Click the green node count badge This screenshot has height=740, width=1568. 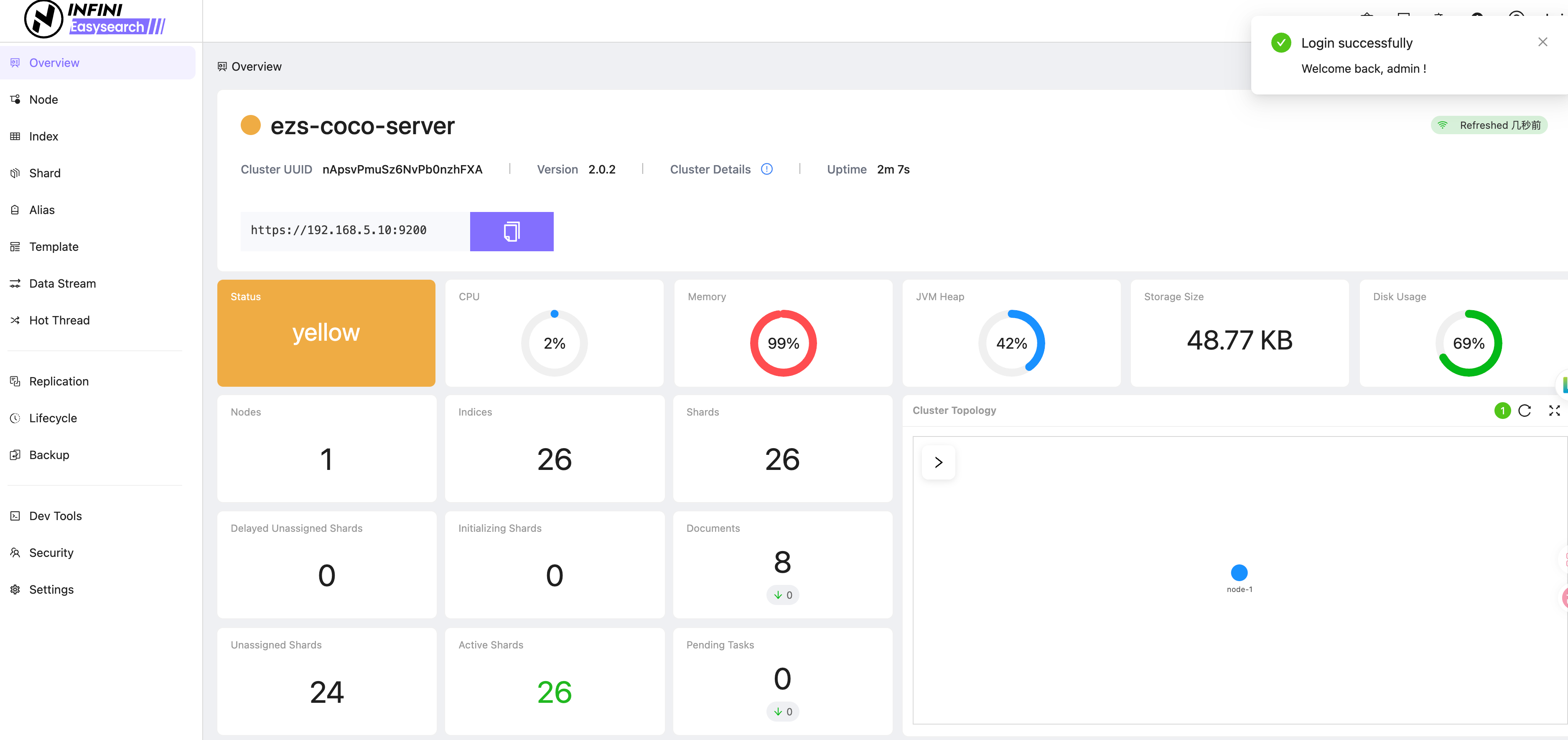click(x=1502, y=411)
